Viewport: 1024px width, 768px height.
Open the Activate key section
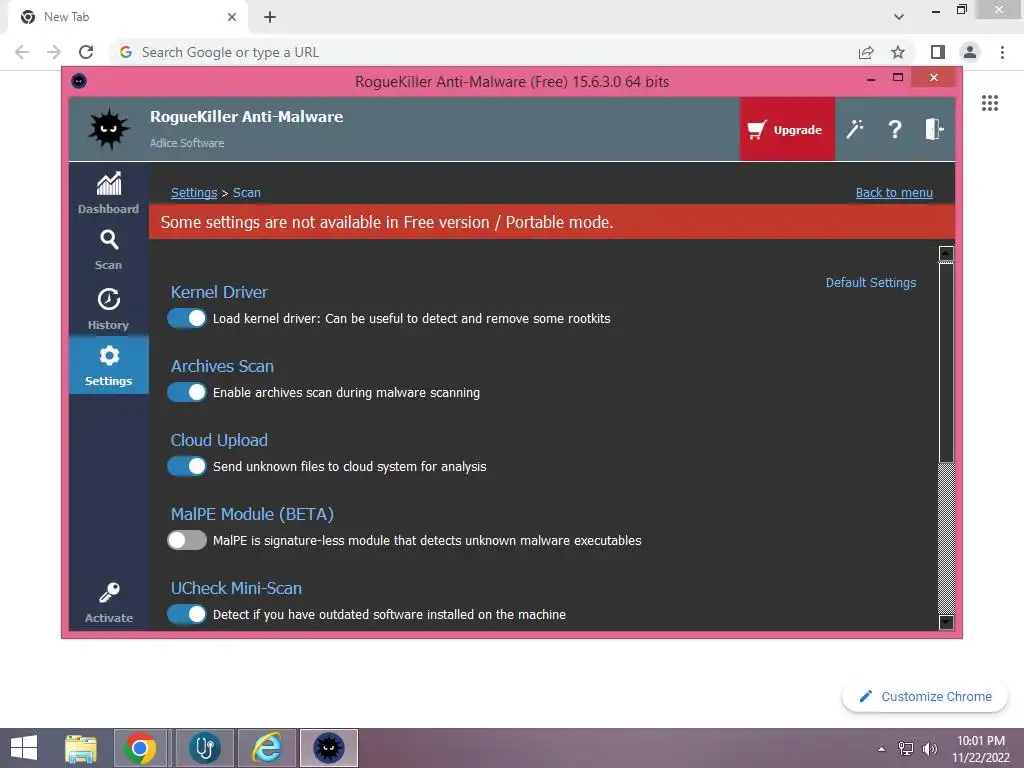[x=108, y=603]
